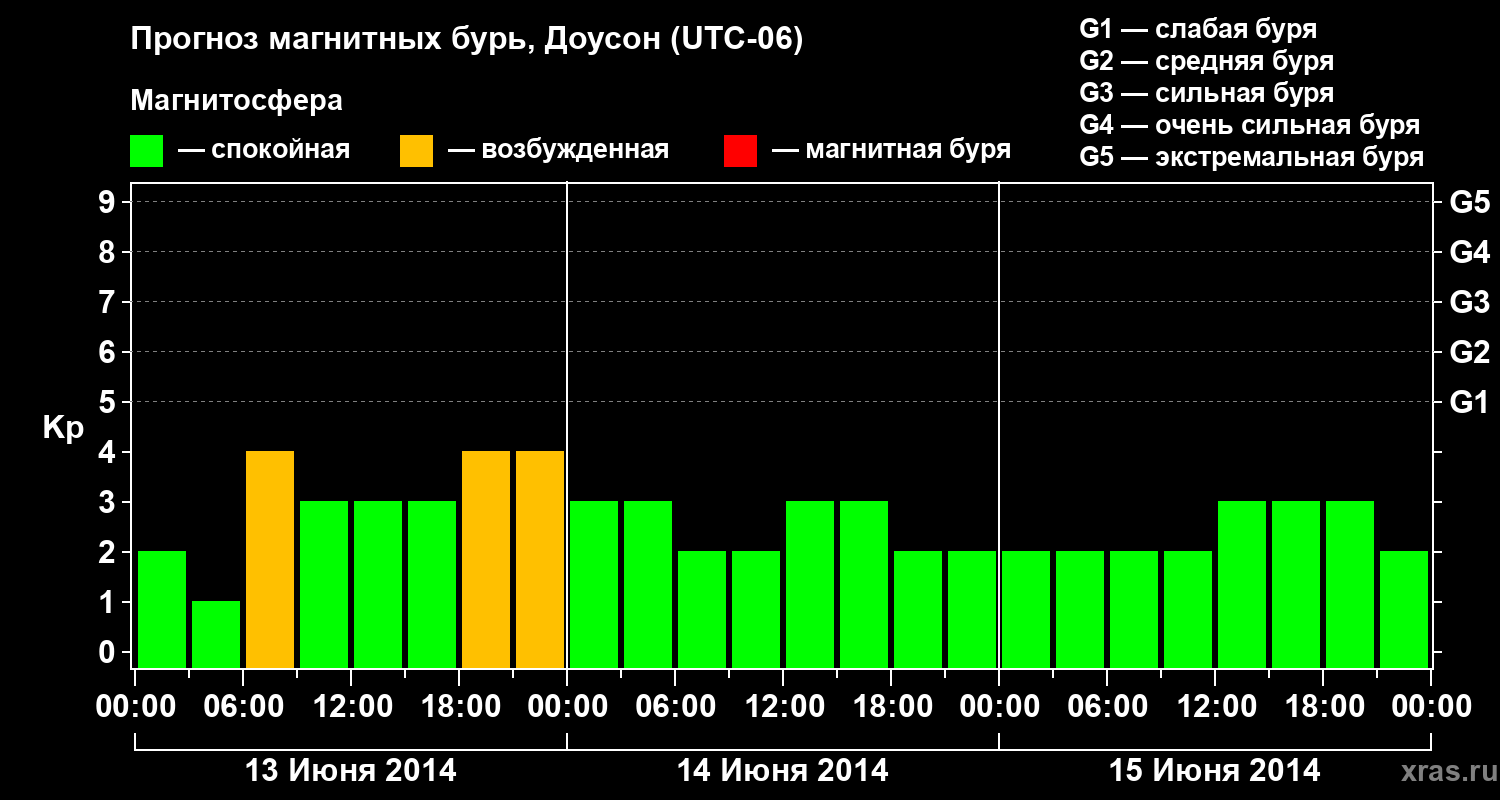The height and width of the screenshot is (800, 1500).
Task: Click the '15 Июня 2014' date label
Action: coord(1214,771)
